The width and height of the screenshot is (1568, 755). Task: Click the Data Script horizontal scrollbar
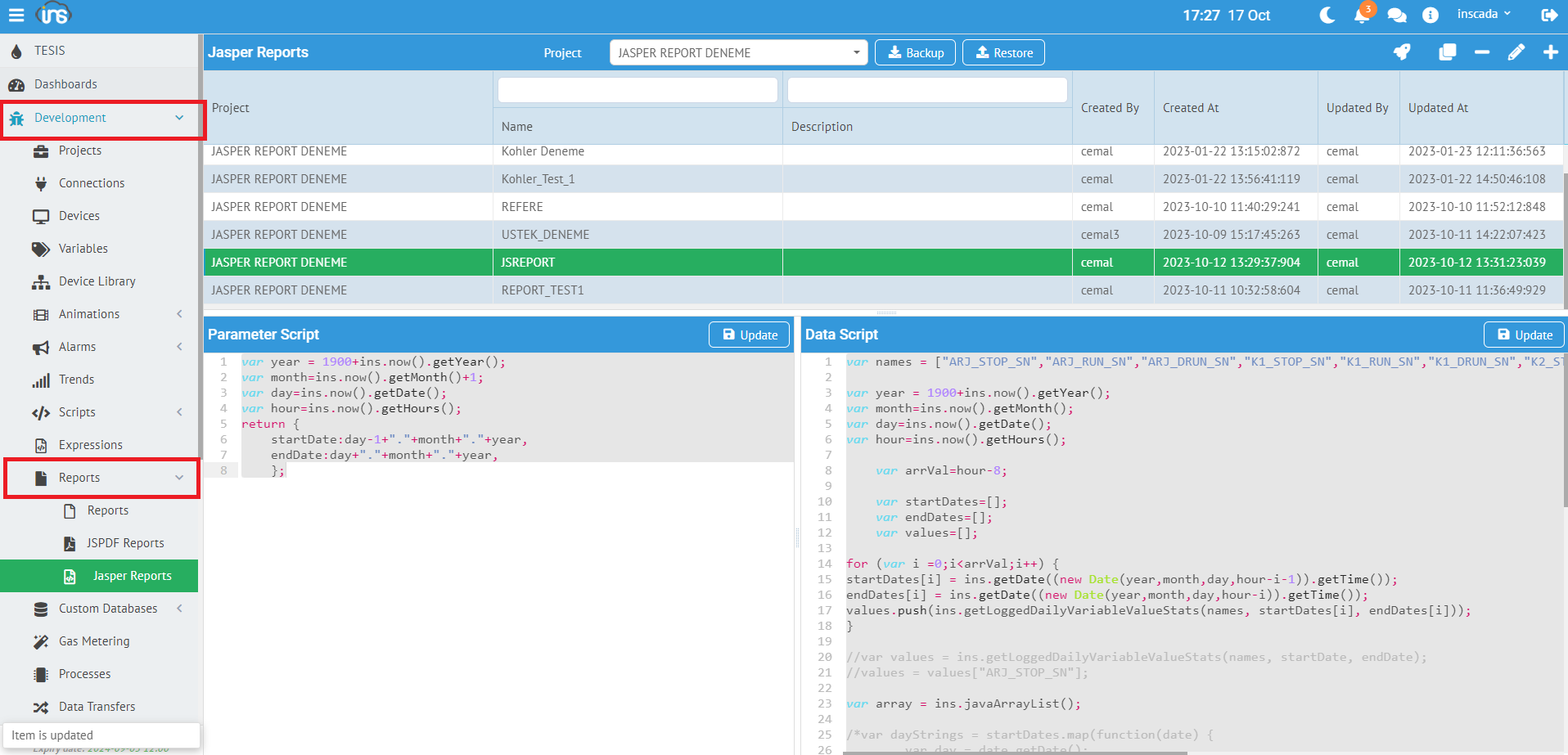coord(1015,753)
